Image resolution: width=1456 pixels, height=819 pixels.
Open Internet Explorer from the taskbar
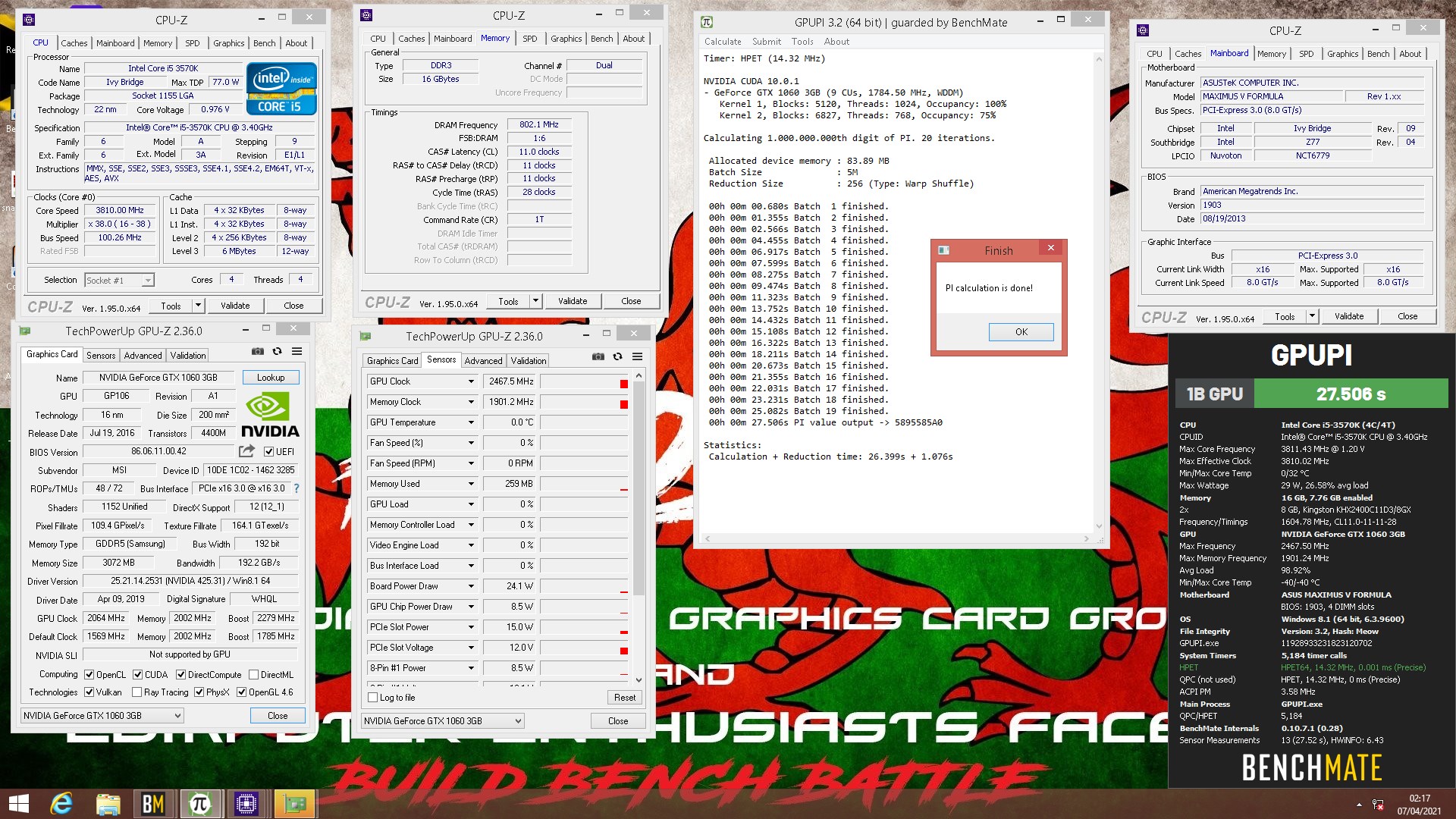coord(61,804)
